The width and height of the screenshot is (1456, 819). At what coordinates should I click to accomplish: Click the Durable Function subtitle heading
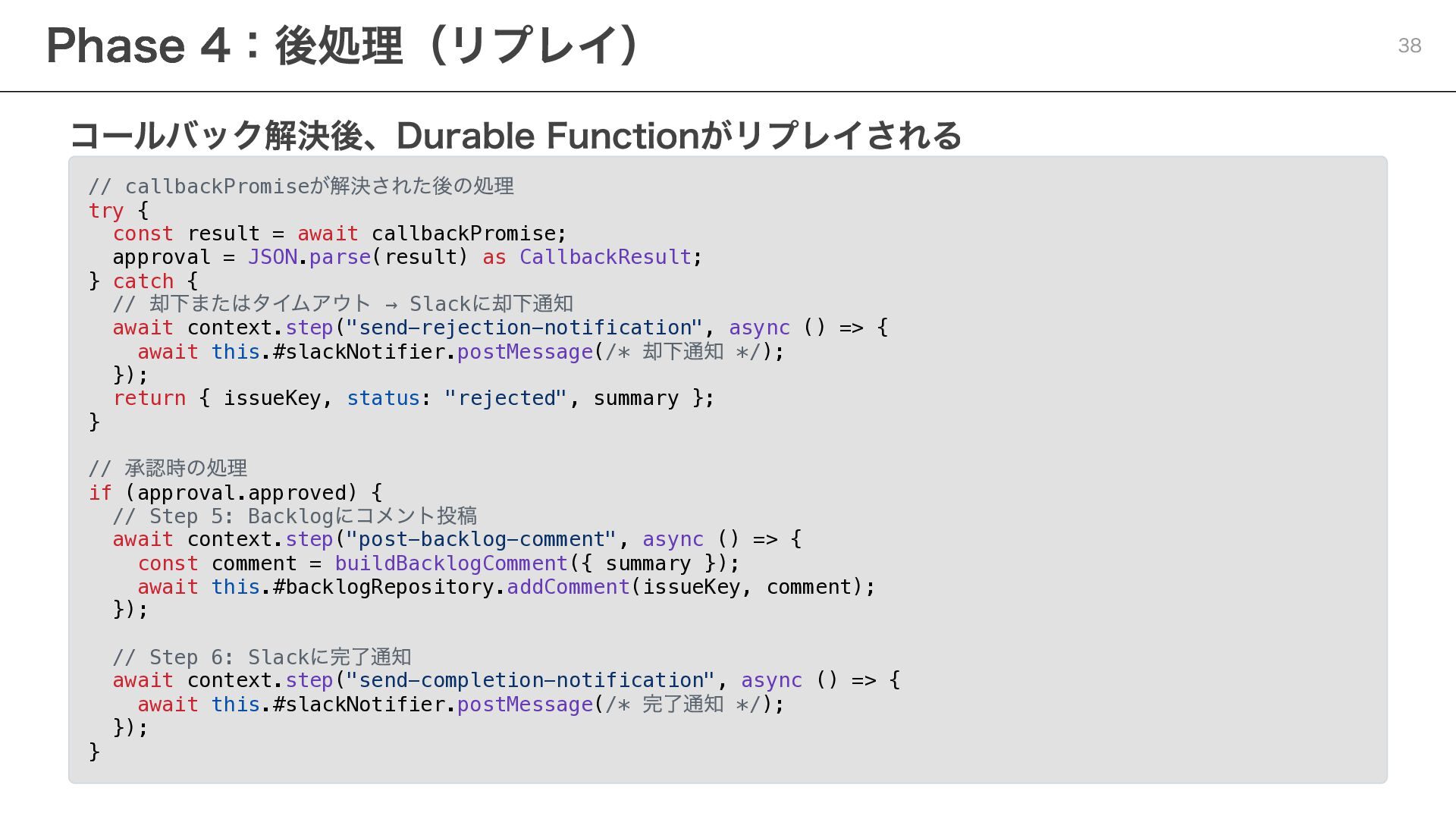[516, 136]
